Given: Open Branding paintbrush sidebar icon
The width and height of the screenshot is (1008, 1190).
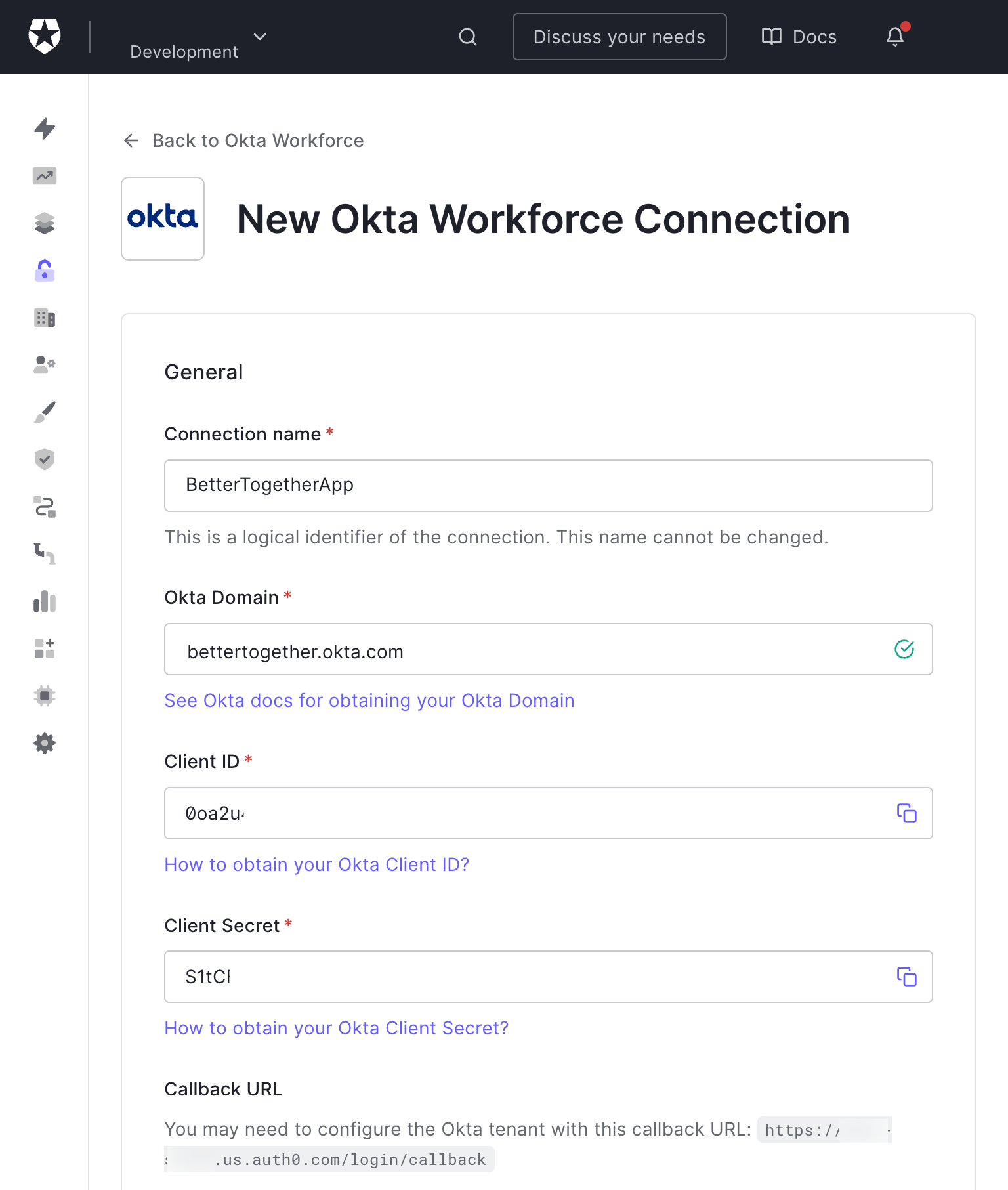Looking at the screenshot, I should coord(45,412).
